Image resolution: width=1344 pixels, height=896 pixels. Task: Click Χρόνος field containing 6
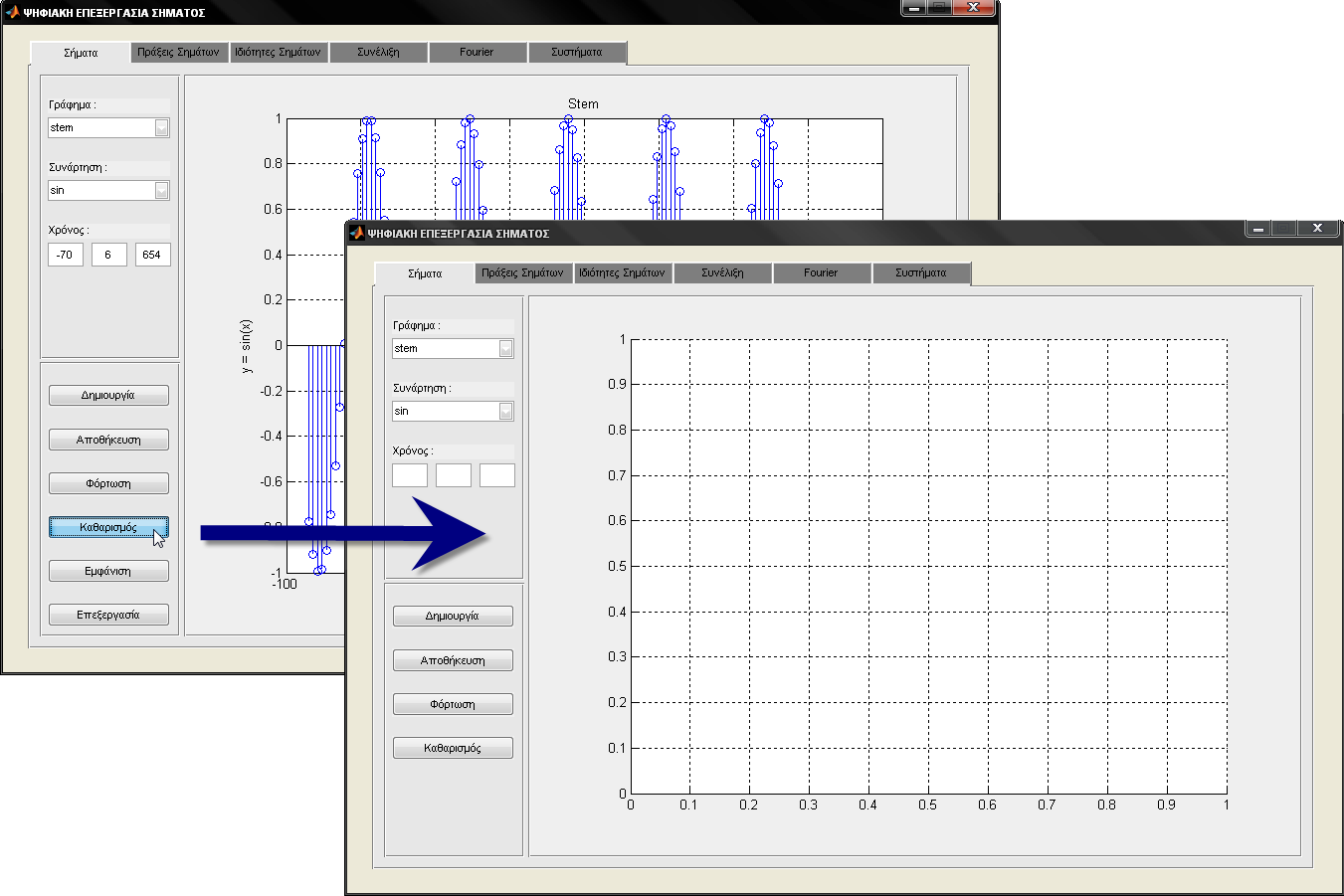click(109, 255)
